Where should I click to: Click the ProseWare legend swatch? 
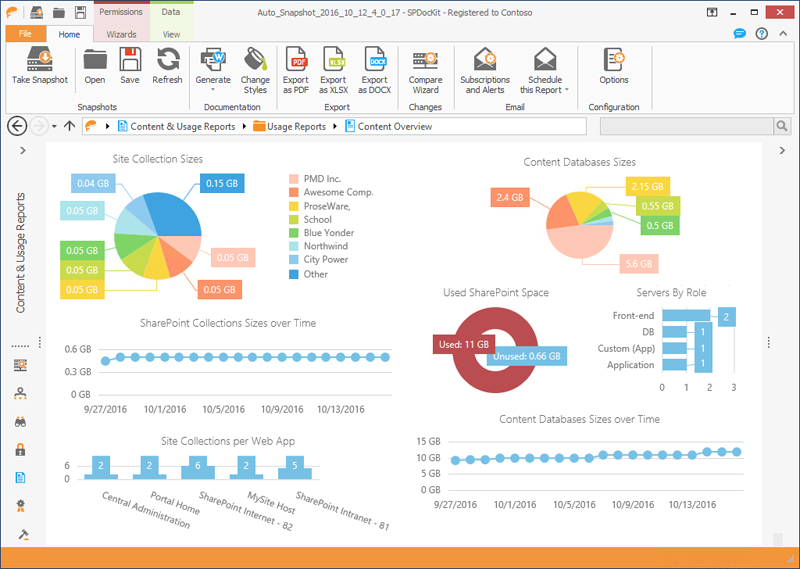[x=293, y=206]
